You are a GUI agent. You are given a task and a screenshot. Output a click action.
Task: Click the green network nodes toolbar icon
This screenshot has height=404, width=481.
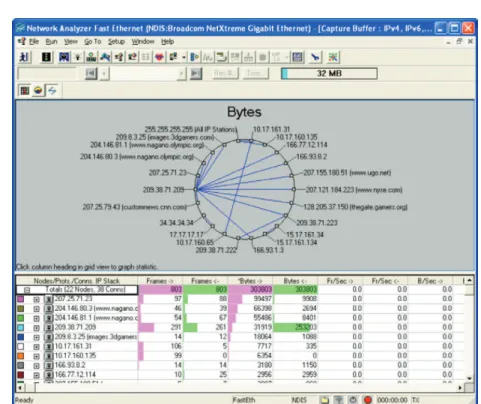91,57
